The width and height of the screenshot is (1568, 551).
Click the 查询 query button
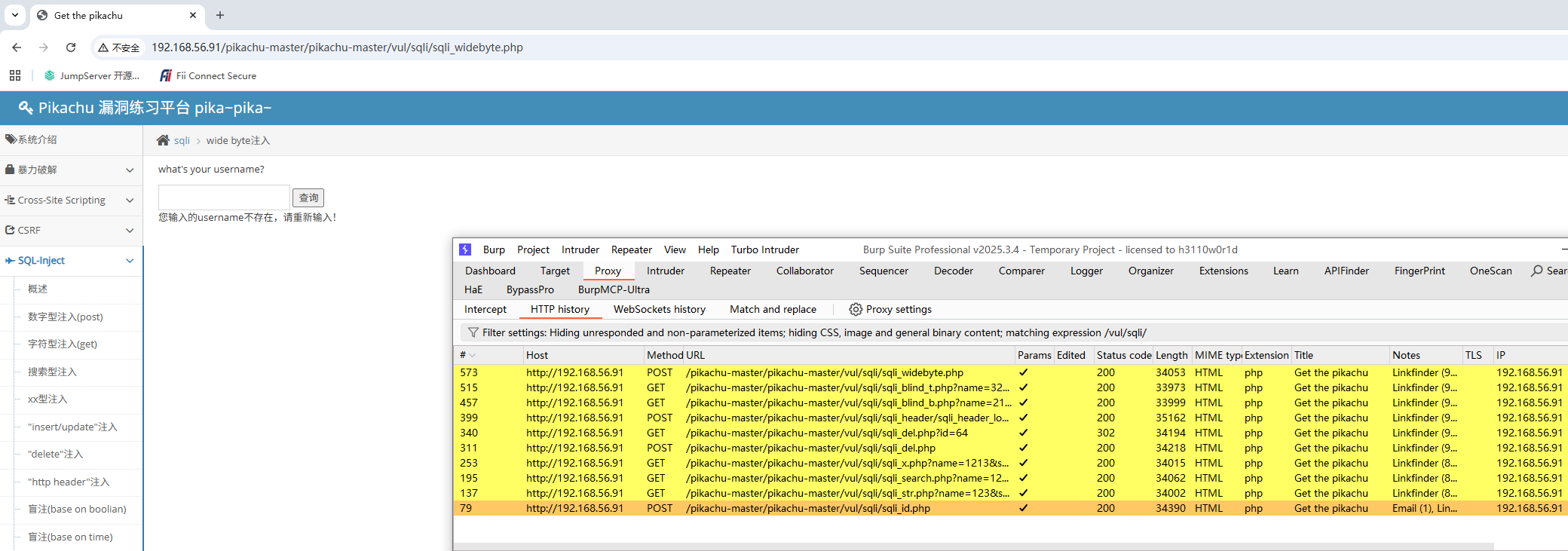tap(308, 197)
